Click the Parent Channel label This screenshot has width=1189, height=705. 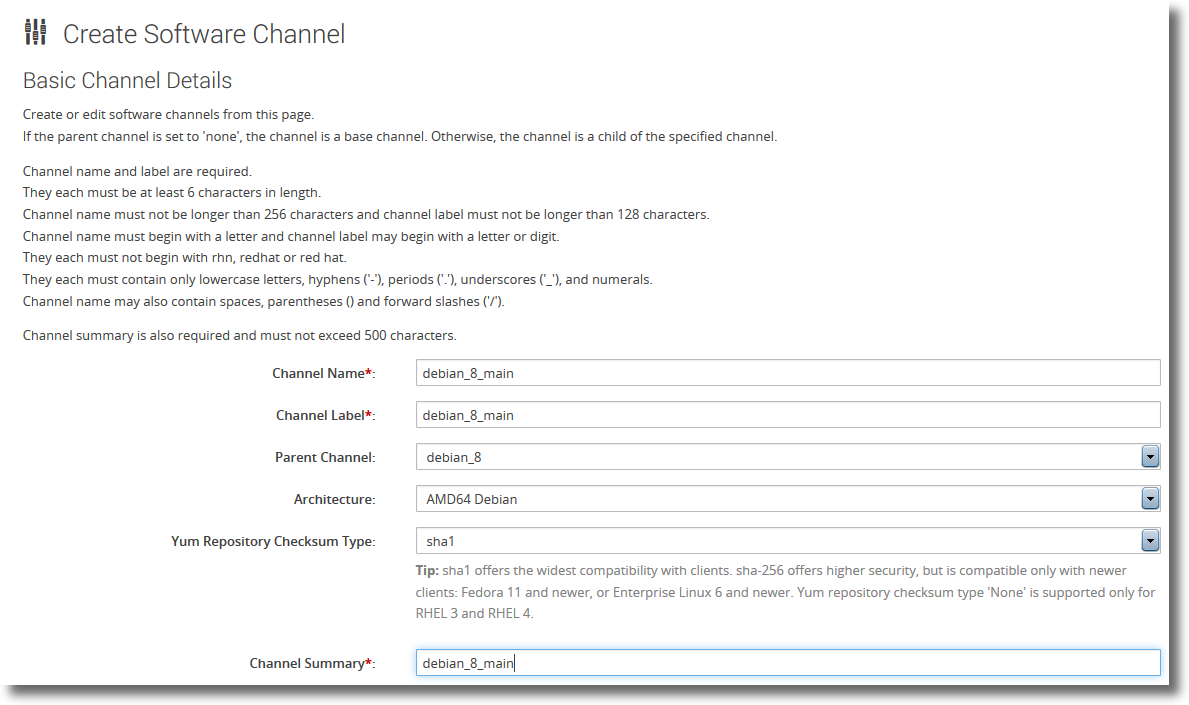click(325, 457)
